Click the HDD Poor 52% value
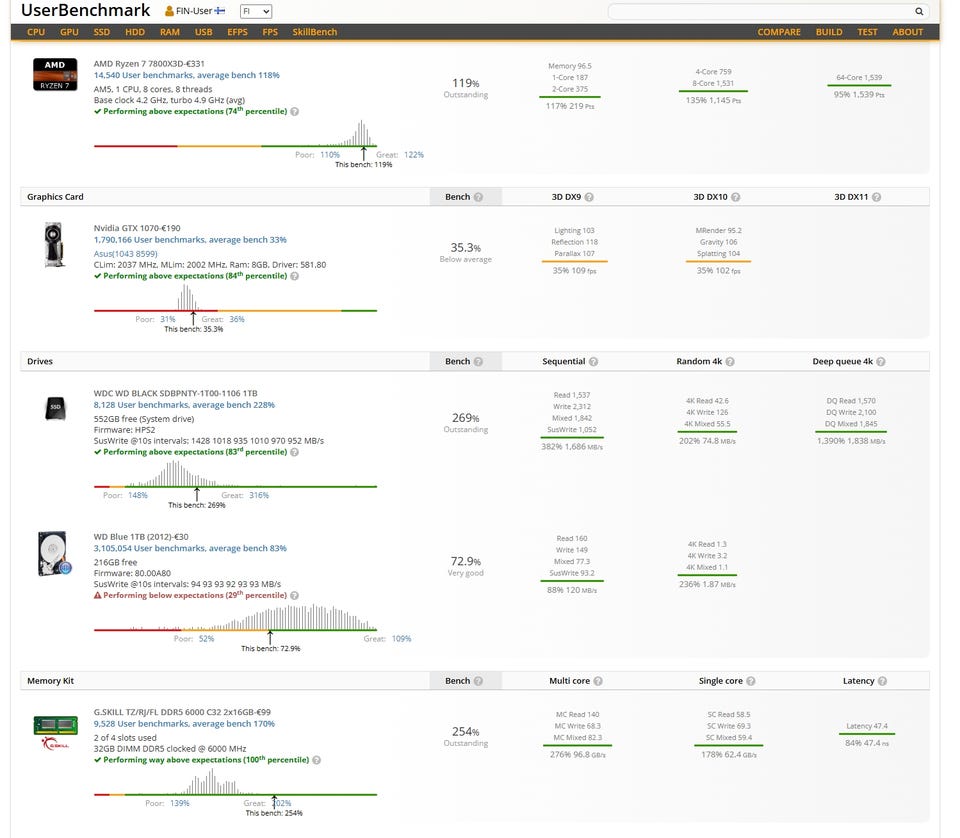The width and height of the screenshot is (960, 838). pos(206,639)
